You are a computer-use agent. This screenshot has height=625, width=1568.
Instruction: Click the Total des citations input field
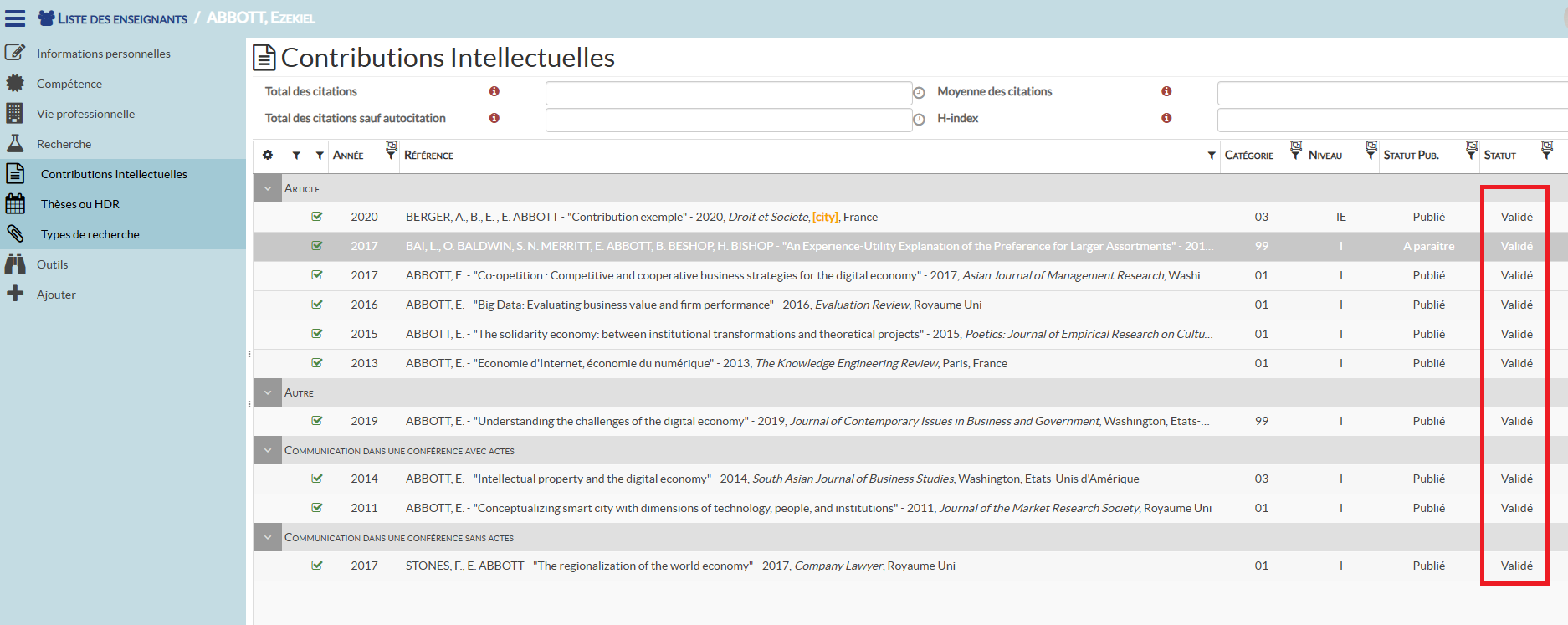pos(728,93)
